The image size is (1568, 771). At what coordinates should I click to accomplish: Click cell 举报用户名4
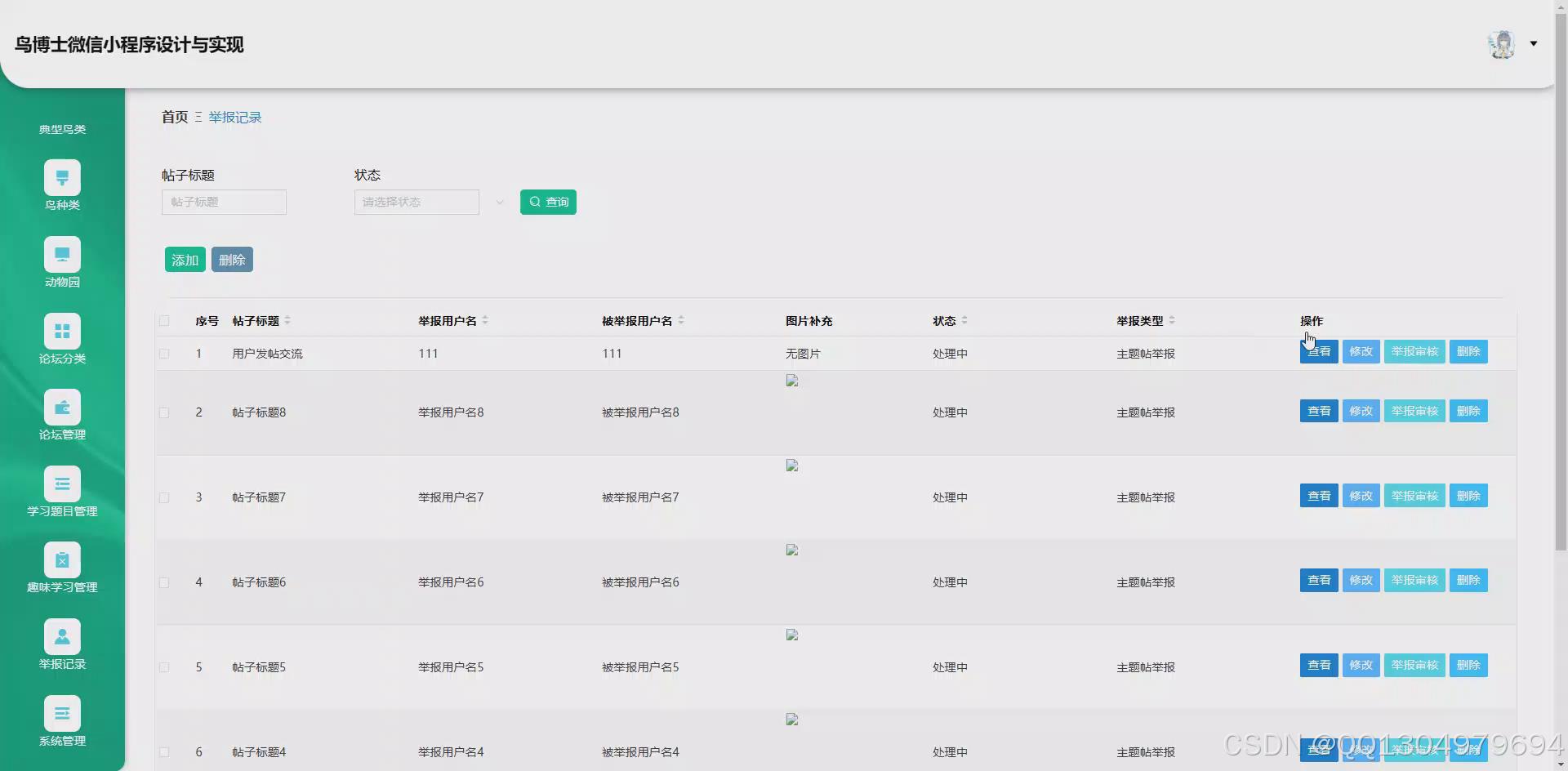tap(451, 752)
